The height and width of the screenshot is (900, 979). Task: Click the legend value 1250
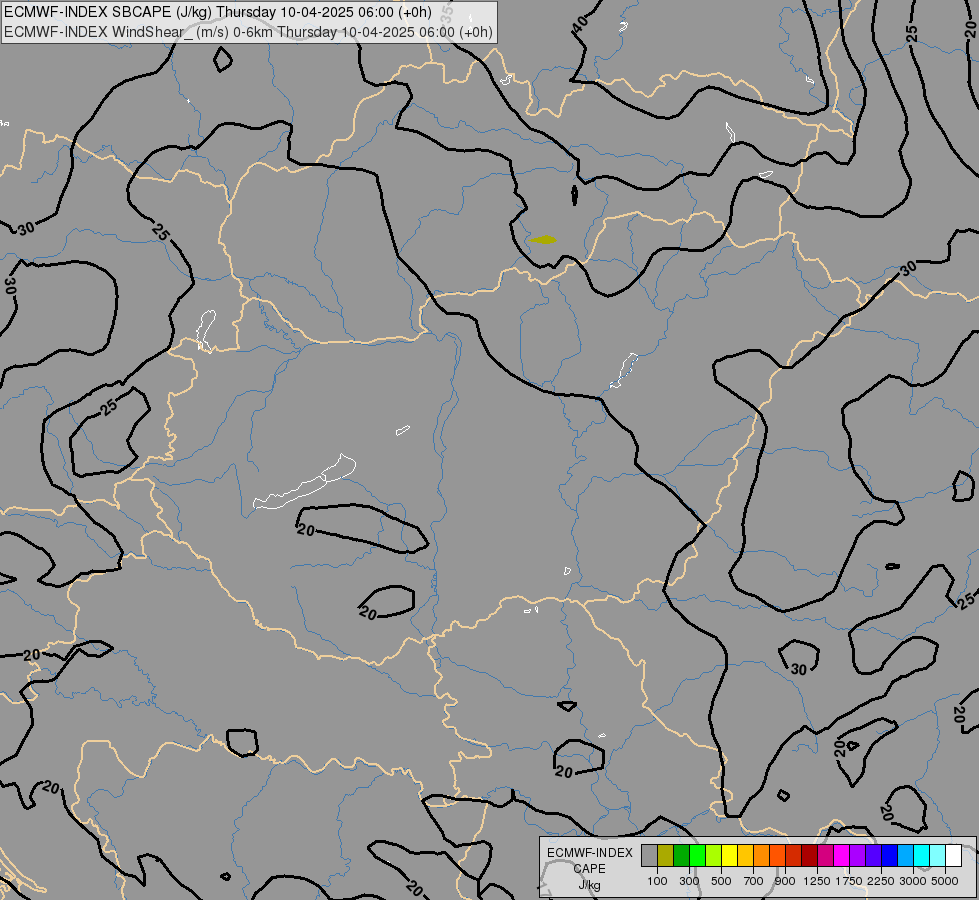point(817,881)
